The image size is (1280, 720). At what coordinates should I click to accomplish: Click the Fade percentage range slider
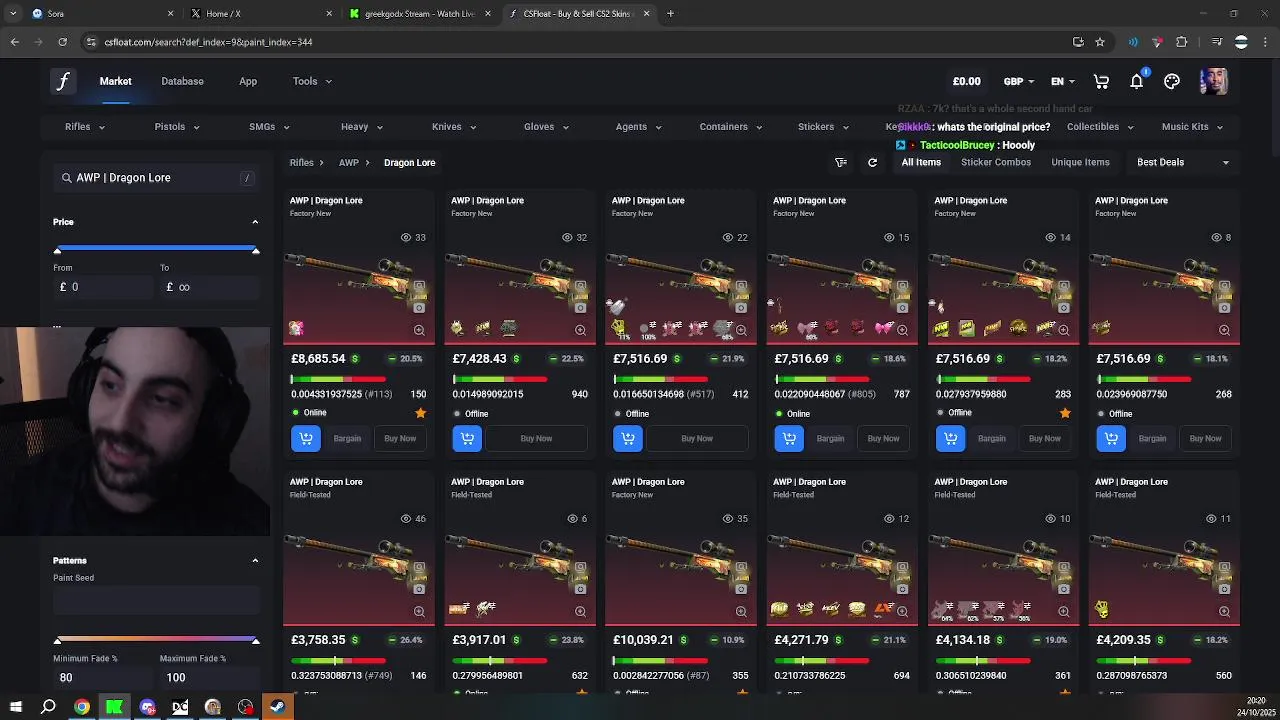(x=156, y=640)
